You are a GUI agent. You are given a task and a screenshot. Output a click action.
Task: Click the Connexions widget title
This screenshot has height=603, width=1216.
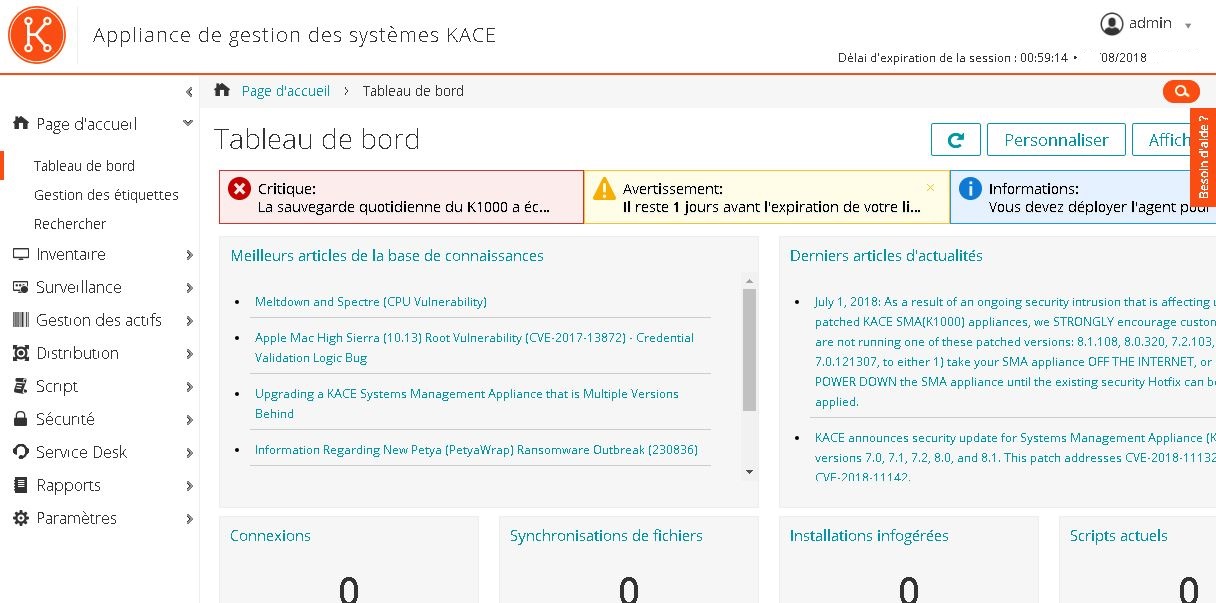pos(270,535)
